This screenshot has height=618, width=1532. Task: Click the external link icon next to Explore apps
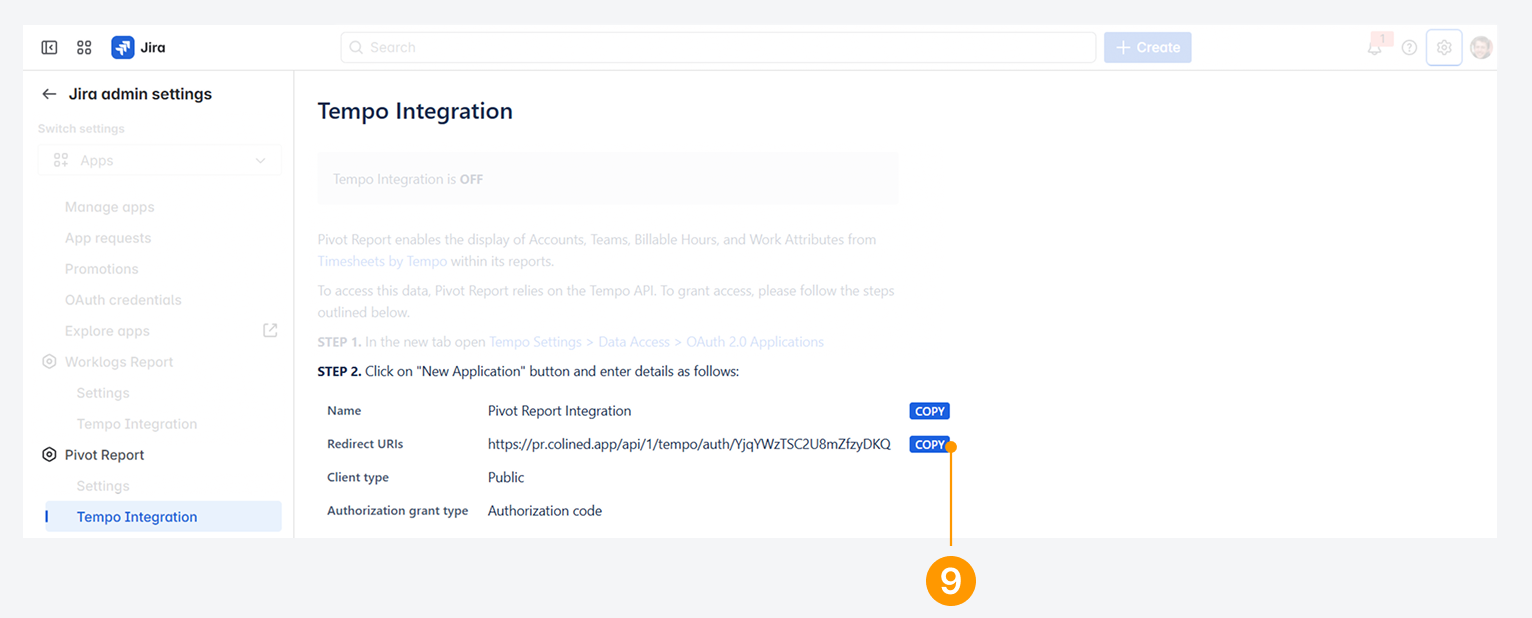270,330
